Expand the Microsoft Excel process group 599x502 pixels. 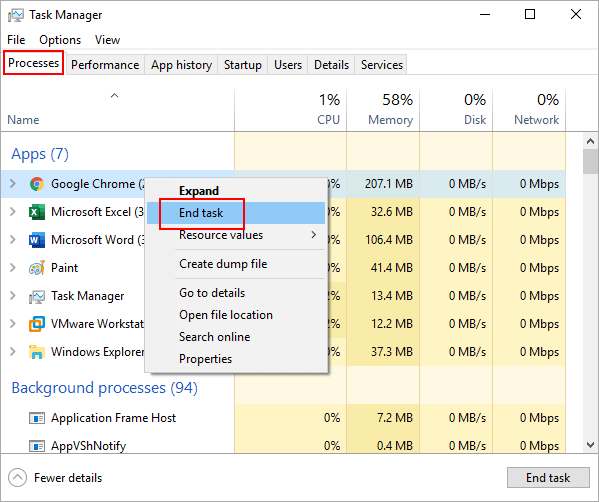click(13, 212)
